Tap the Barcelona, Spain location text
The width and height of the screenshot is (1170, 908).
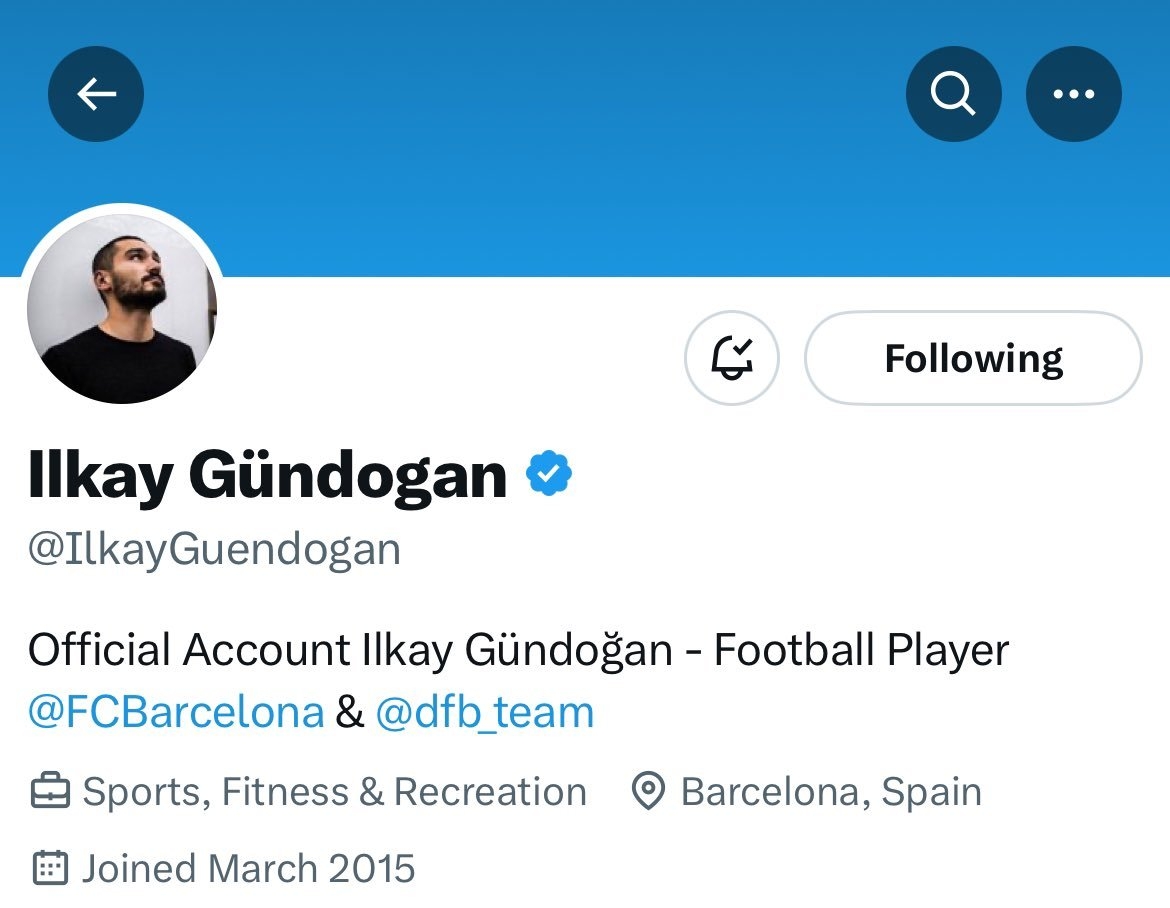click(831, 792)
